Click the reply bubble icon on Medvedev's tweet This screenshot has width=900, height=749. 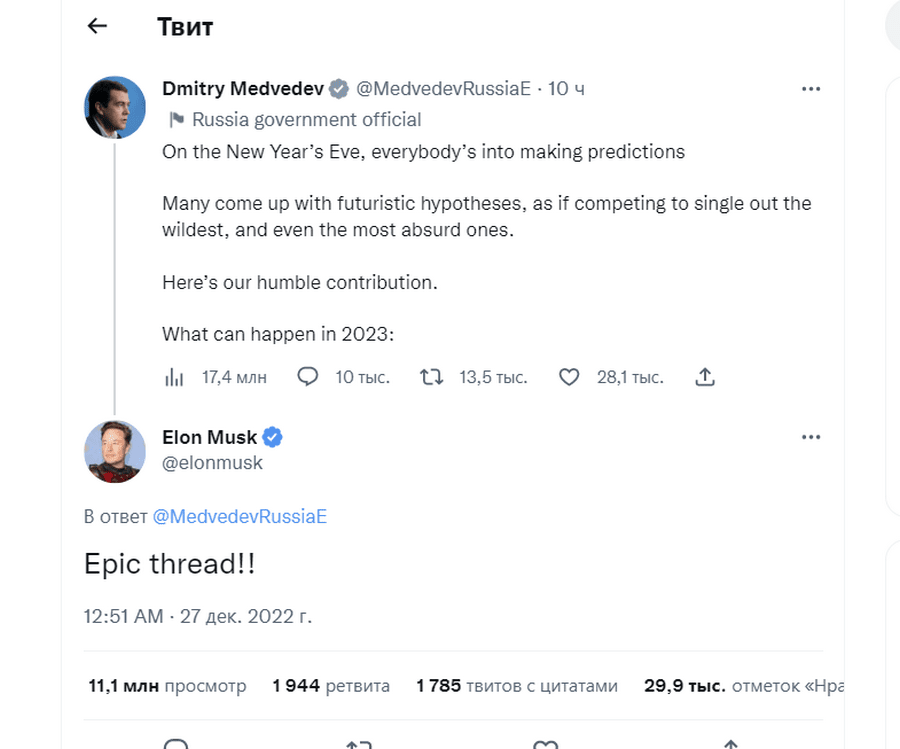point(308,377)
